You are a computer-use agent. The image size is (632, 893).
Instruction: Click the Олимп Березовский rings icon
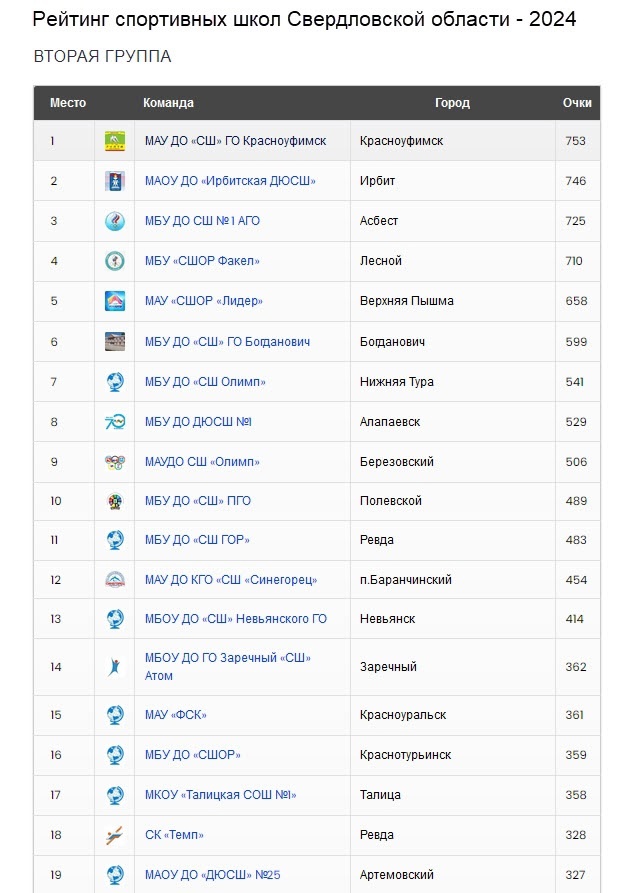[114, 462]
